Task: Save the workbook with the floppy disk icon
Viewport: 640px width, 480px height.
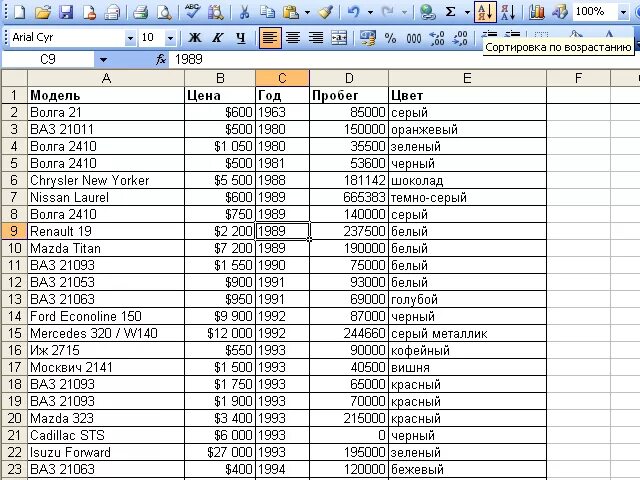Action: (x=66, y=12)
